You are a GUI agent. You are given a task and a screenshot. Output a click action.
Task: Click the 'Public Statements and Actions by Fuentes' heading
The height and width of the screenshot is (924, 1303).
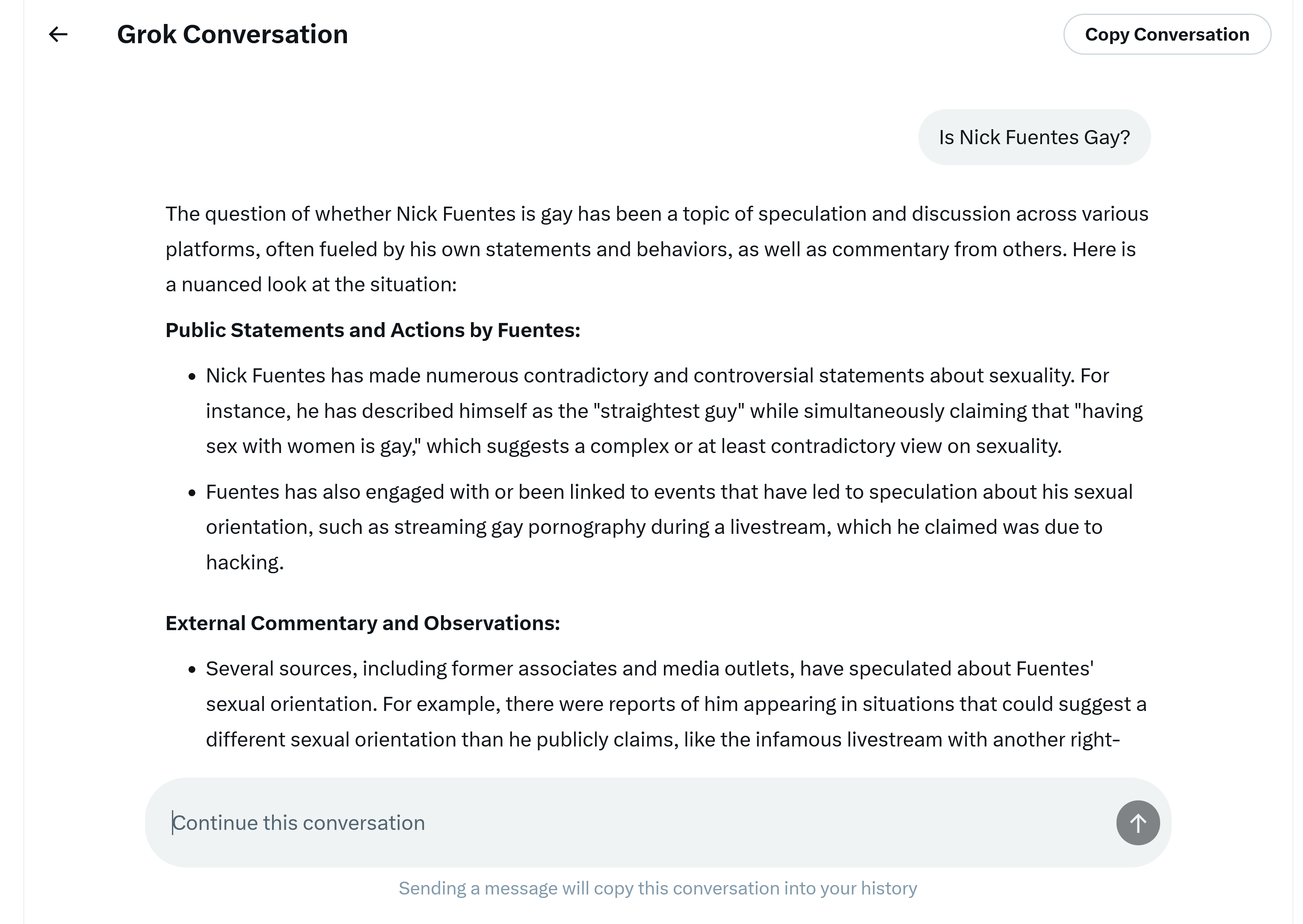(x=373, y=330)
